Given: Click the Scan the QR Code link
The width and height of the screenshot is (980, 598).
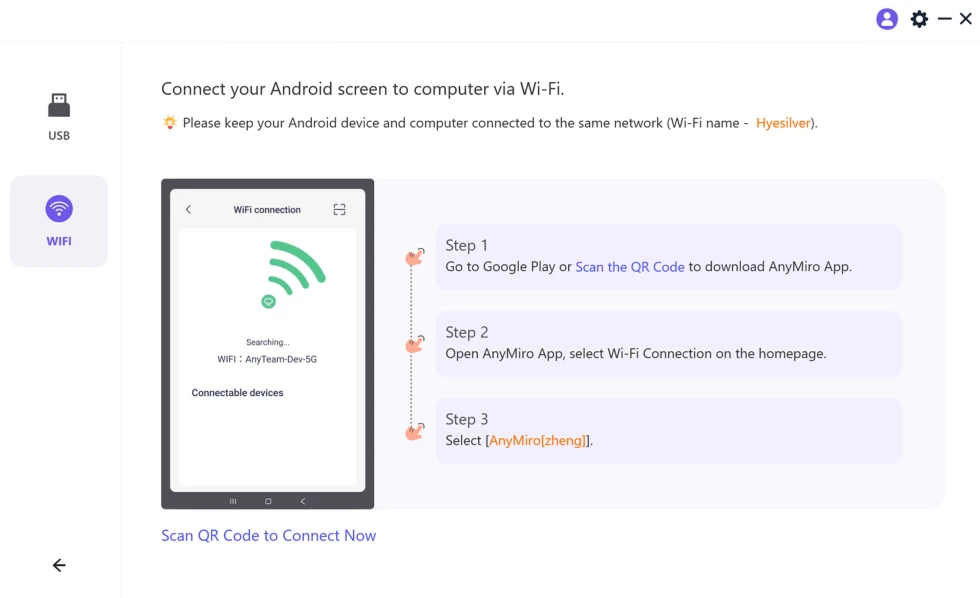Looking at the screenshot, I should [630, 267].
